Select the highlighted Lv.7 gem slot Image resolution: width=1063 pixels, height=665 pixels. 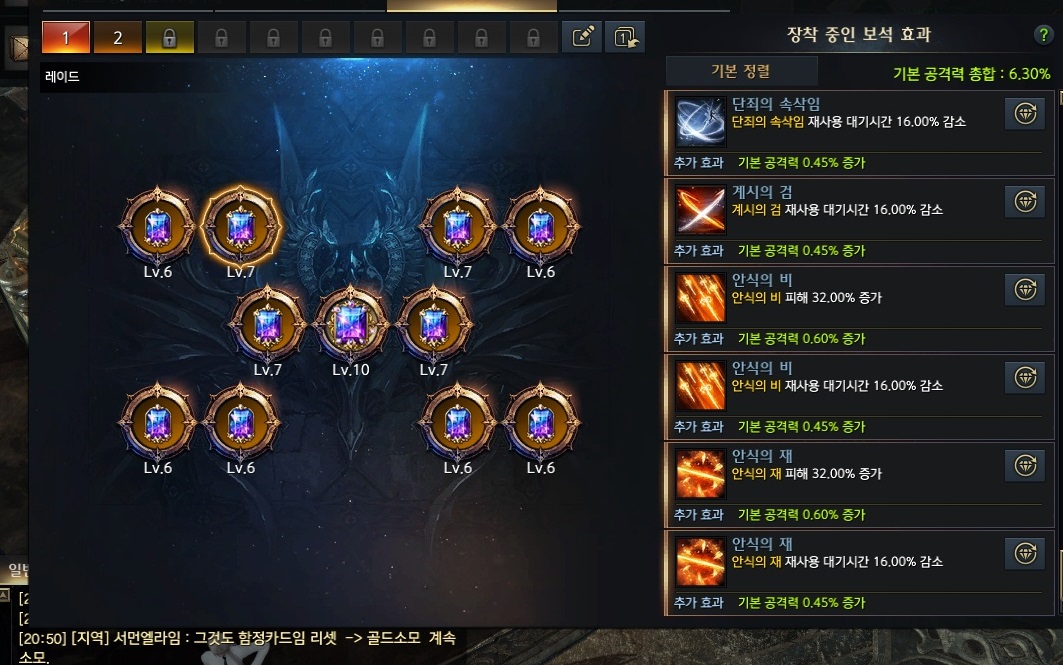[241, 226]
